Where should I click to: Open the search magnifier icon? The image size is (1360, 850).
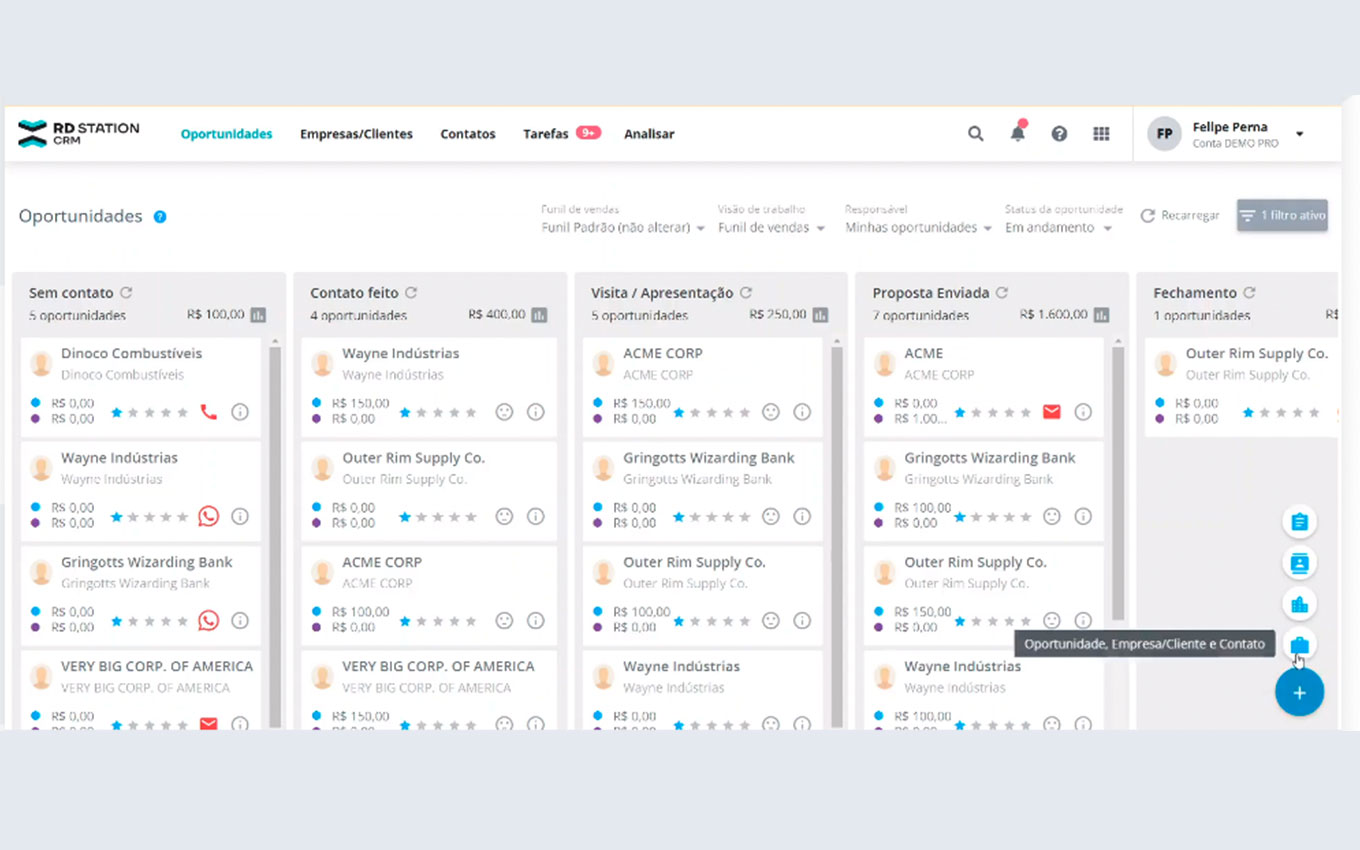(975, 134)
